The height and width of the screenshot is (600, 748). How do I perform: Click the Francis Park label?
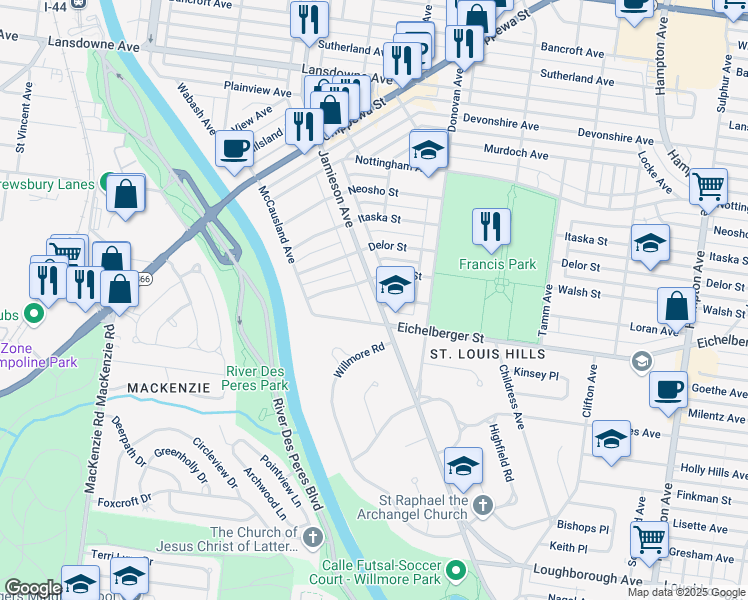tap(498, 264)
